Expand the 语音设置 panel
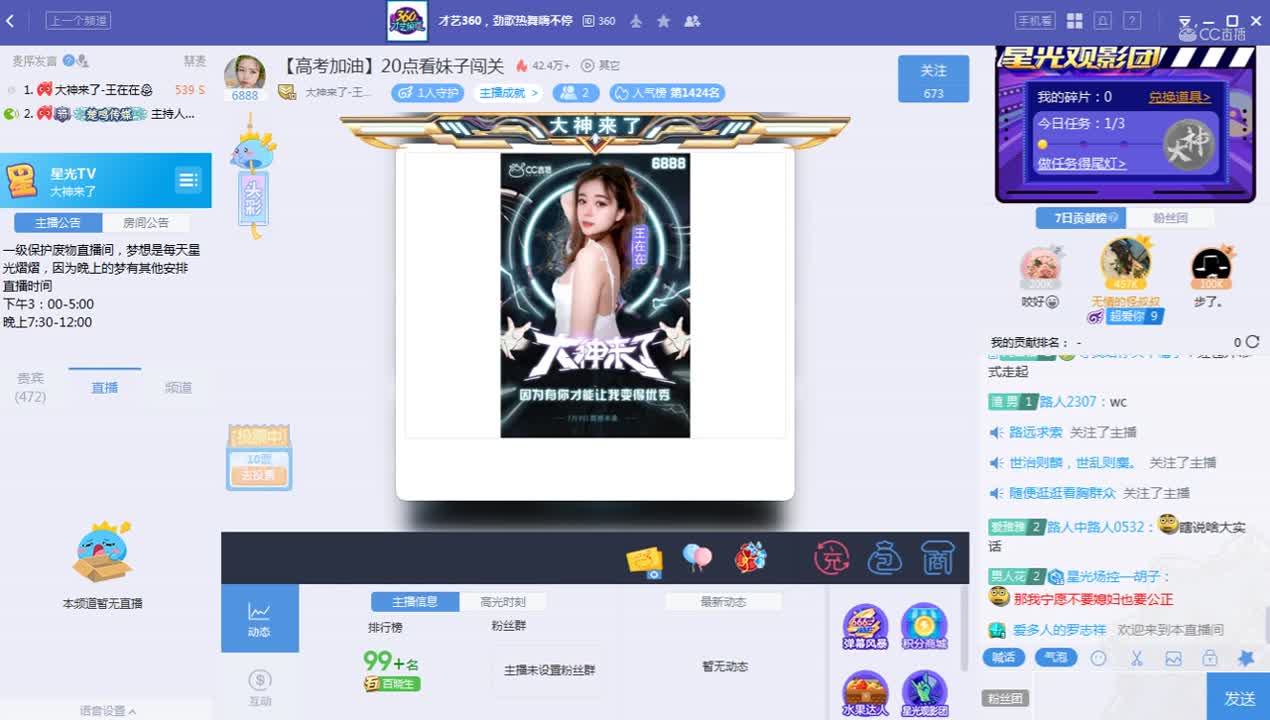Screen dimensions: 1270x720 (108, 711)
